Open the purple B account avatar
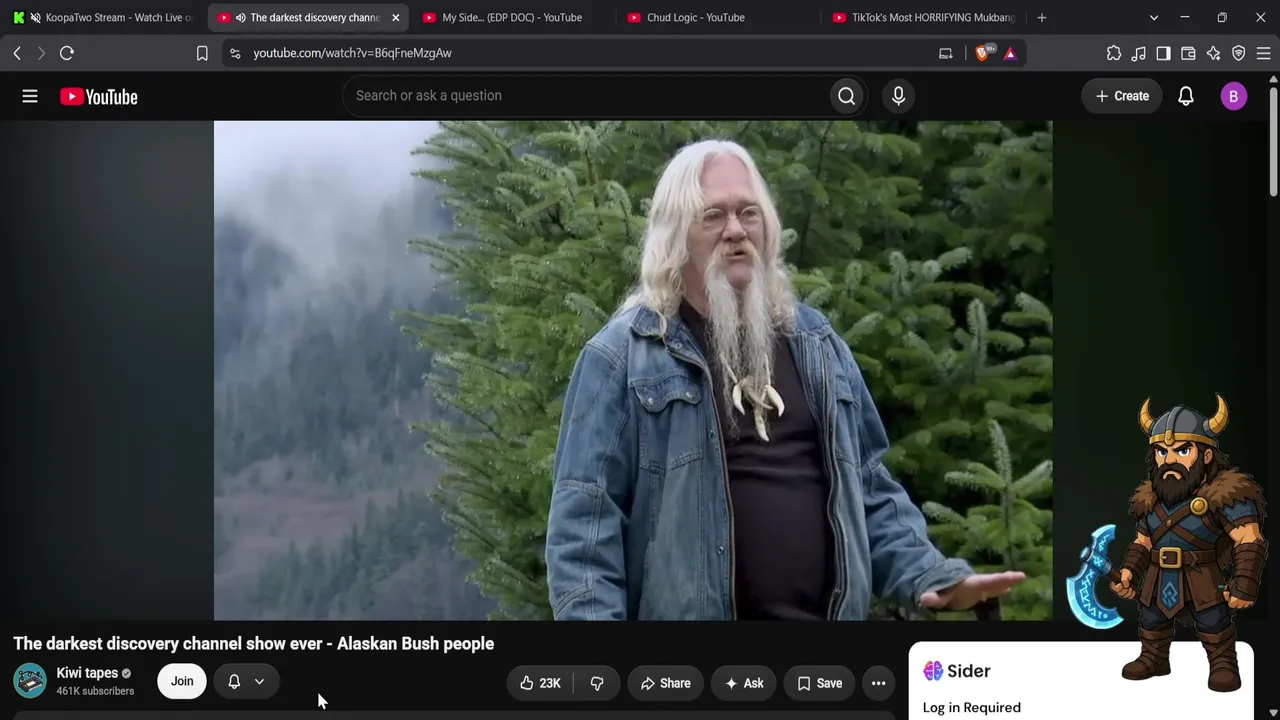This screenshot has width=1280, height=720. (x=1233, y=96)
